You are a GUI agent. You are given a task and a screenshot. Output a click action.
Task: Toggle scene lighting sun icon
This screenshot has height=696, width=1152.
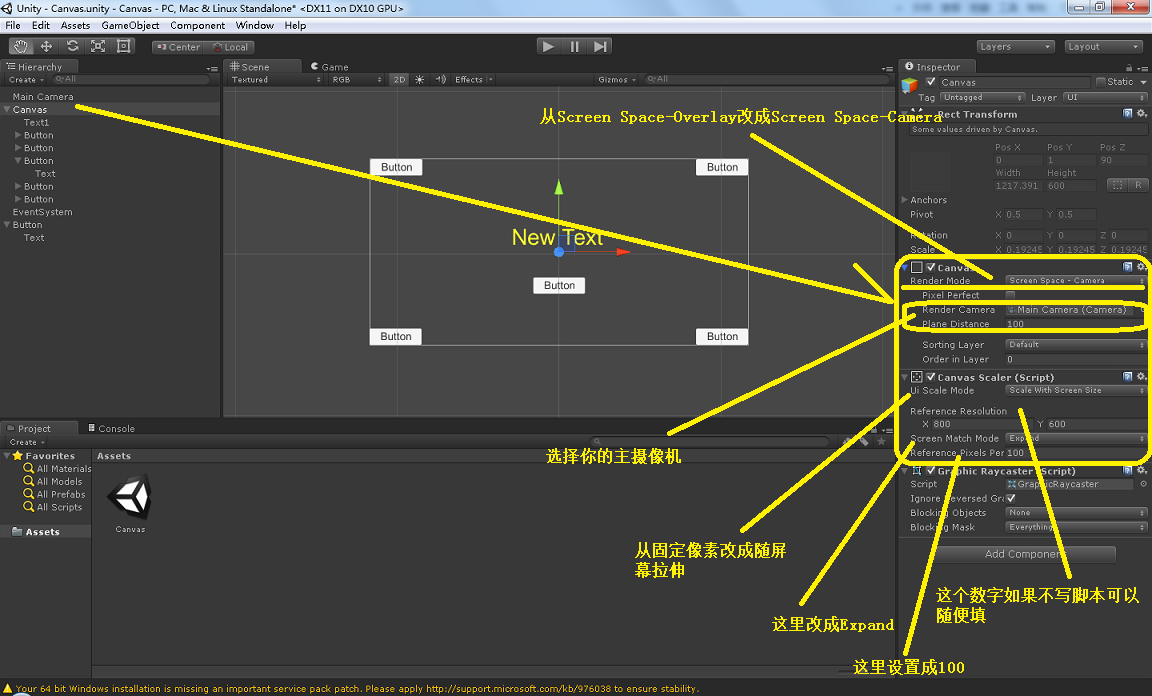click(x=420, y=79)
